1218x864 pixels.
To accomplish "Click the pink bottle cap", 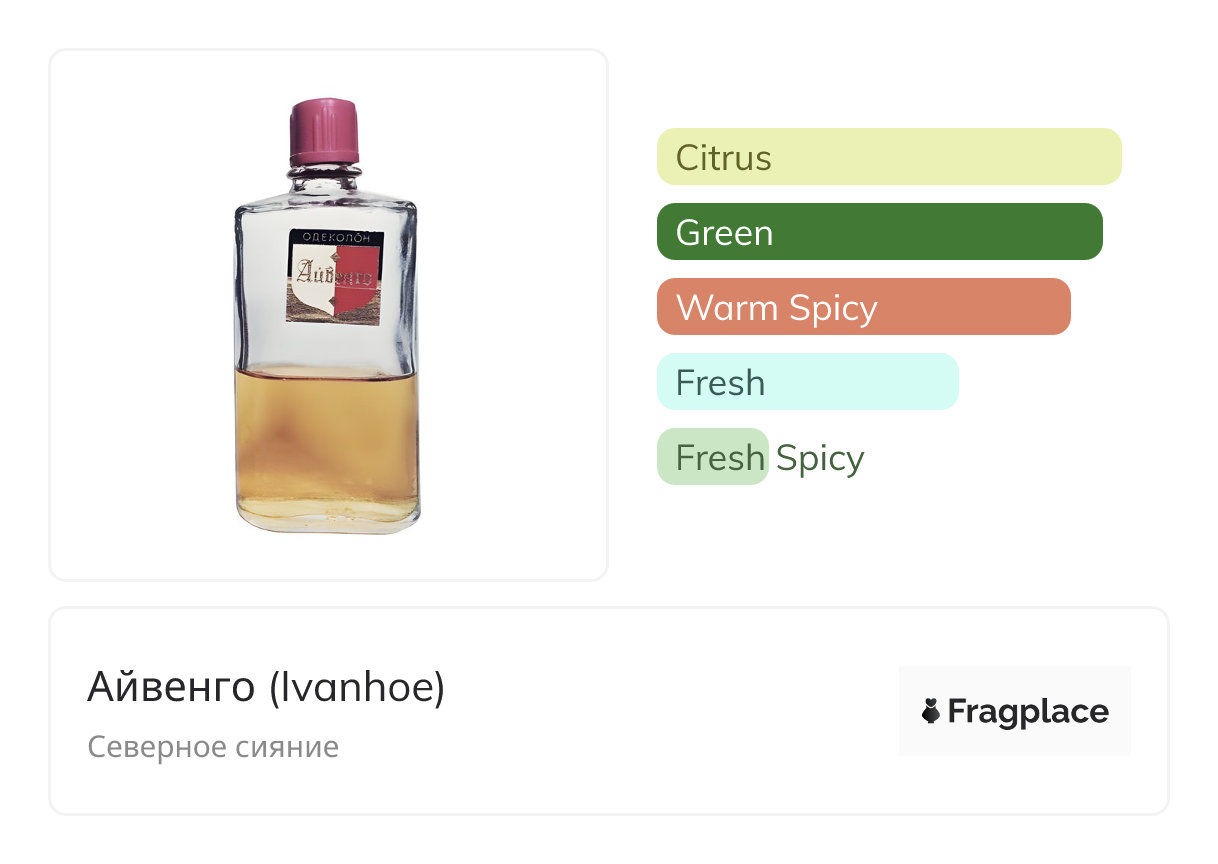I will [x=324, y=131].
